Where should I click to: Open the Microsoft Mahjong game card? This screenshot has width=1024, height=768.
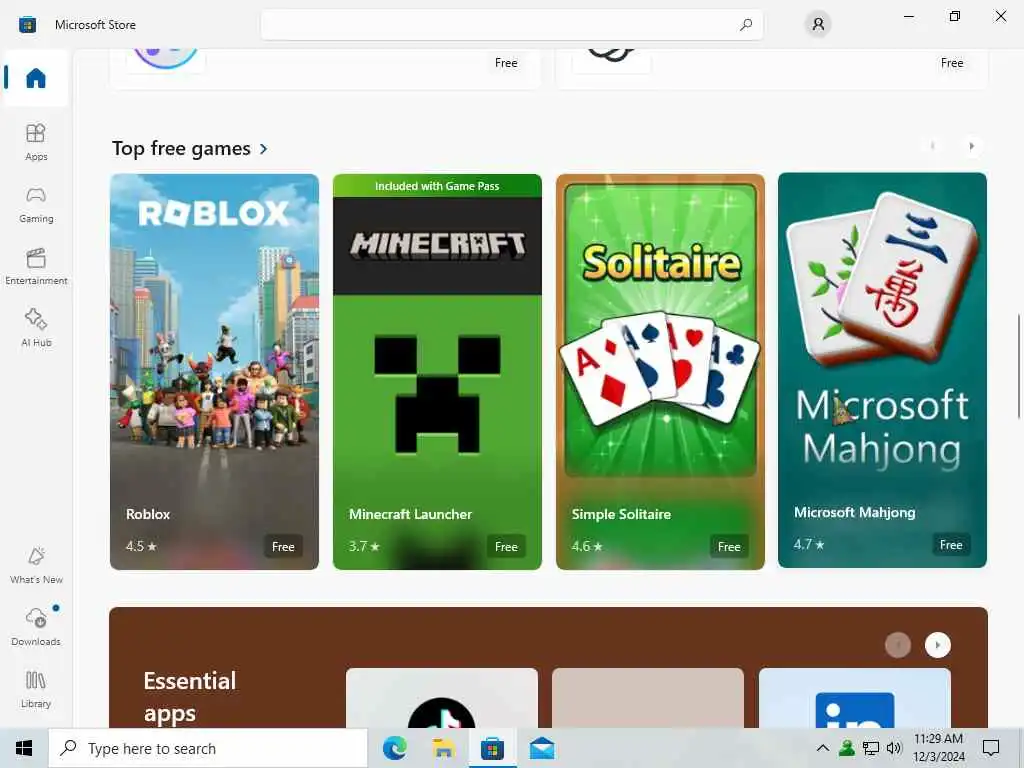(x=882, y=370)
